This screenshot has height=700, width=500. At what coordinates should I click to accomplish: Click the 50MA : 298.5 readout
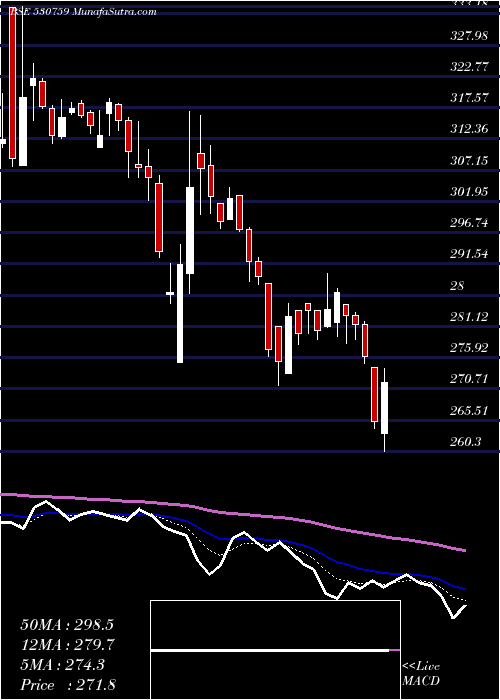[67, 624]
